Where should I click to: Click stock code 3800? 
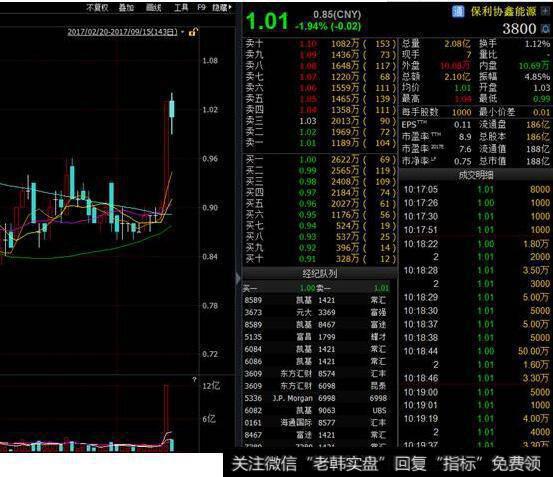click(519, 29)
